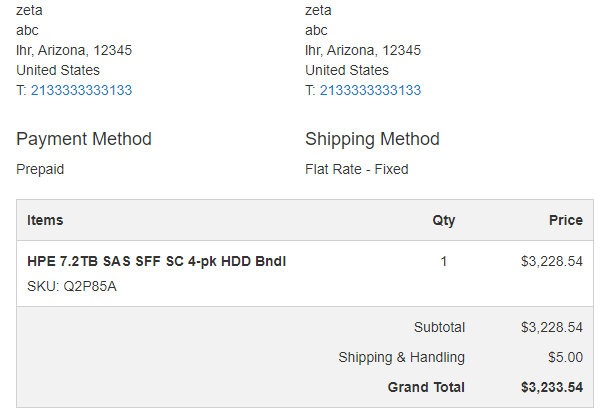Click the SKU Q2P85A text
This screenshot has height=415, width=606.
[x=72, y=287]
